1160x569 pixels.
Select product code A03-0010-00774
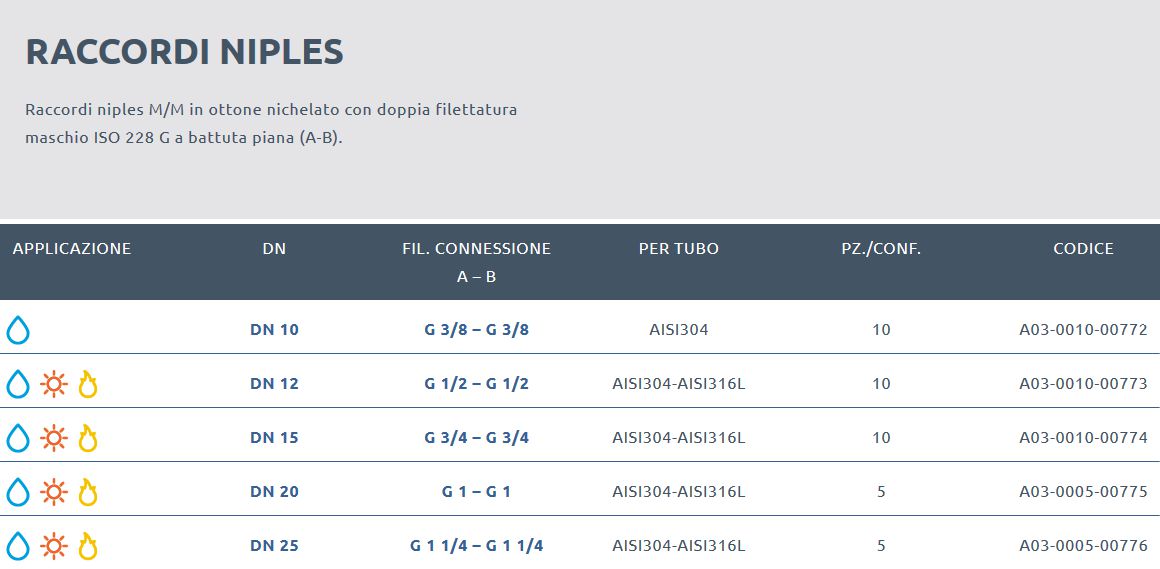pos(1083,438)
